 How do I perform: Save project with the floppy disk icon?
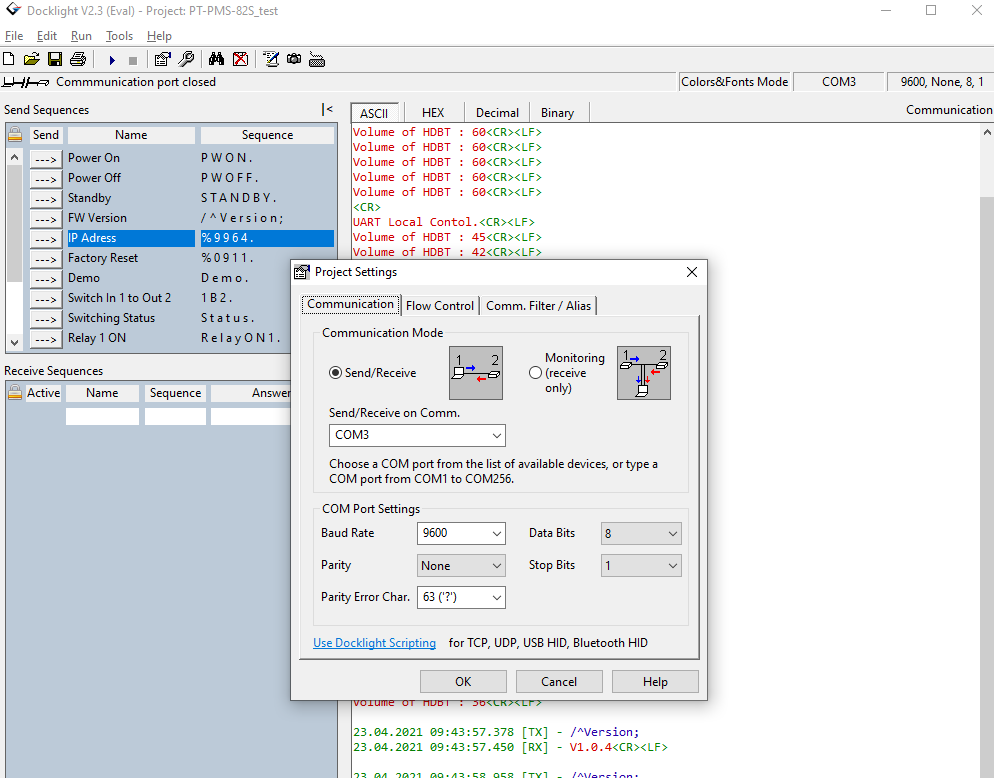(55, 60)
